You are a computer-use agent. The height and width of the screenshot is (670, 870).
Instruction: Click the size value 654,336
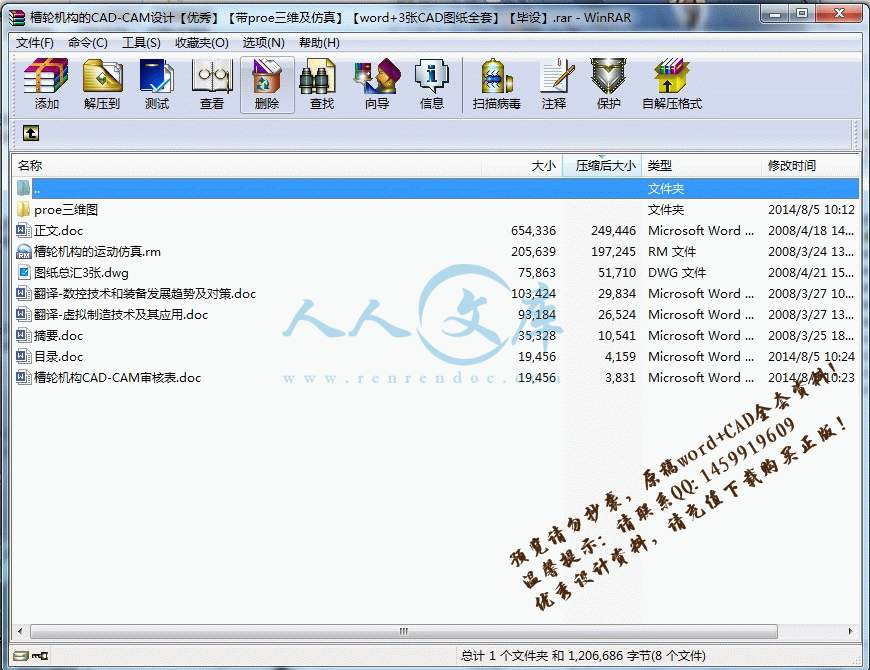(x=533, y=231)
